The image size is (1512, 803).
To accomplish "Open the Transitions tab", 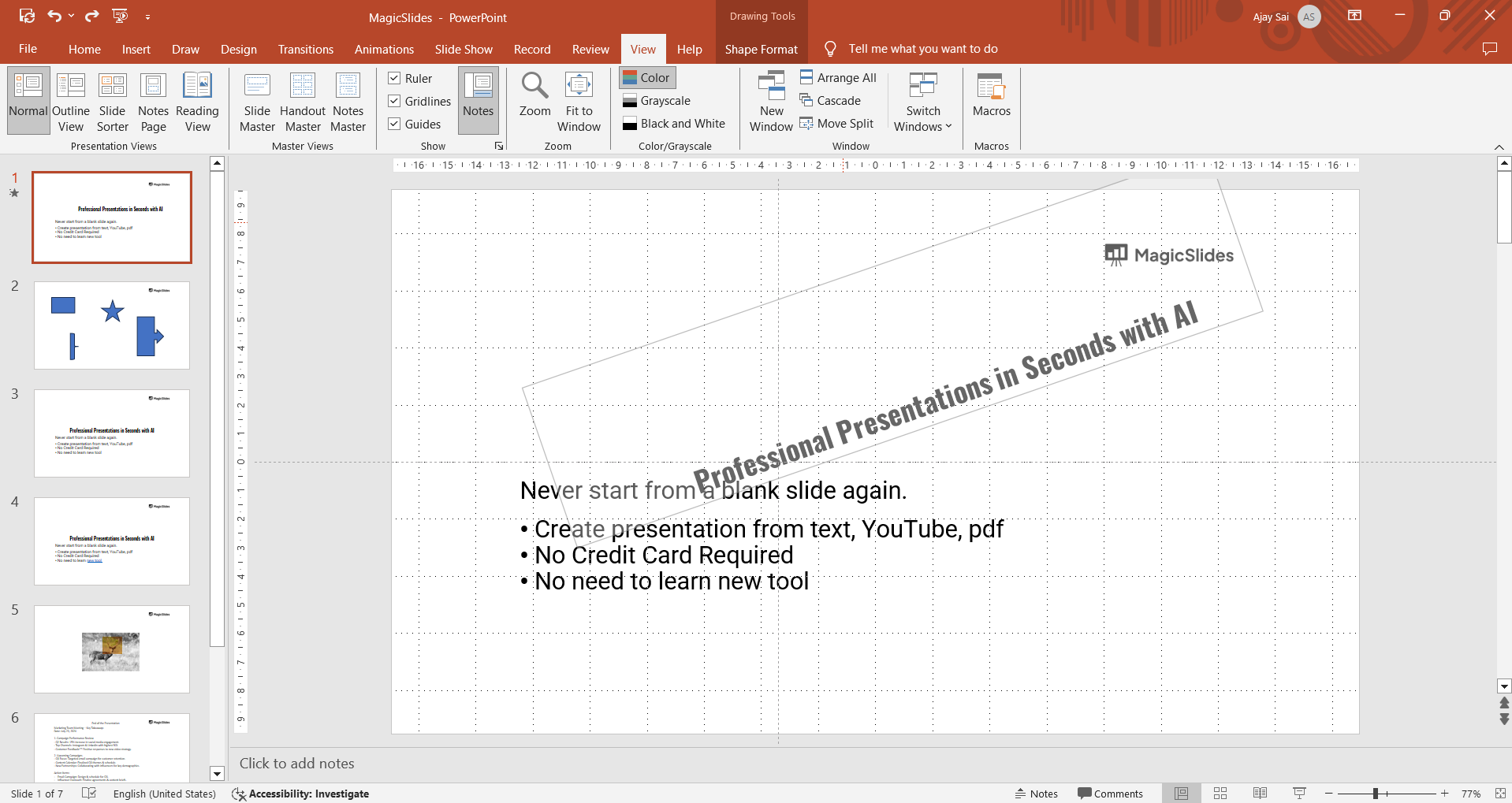I will [305, 49].
